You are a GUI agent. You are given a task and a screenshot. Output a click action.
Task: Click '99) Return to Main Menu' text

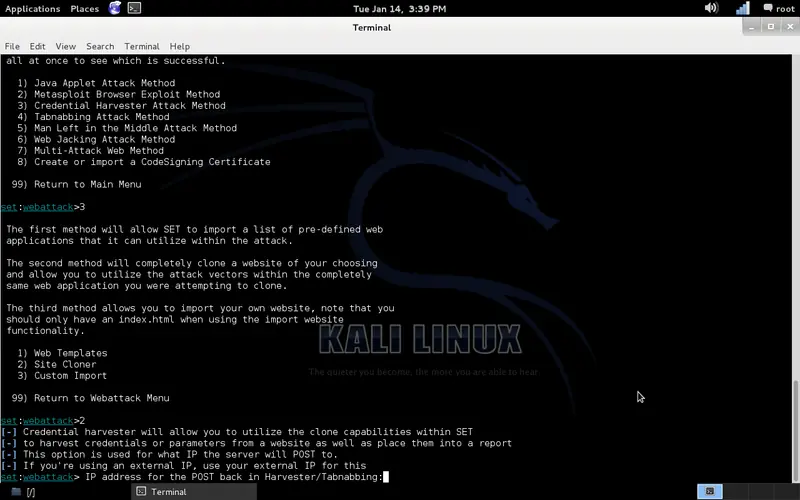pyautogui.click(x=77, y=184)
